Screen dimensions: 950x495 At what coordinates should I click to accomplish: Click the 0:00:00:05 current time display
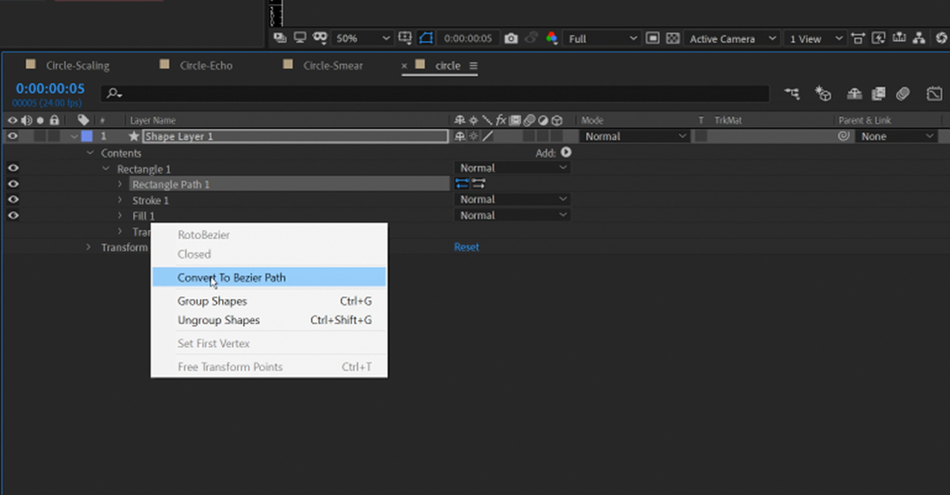pos(50,88)
